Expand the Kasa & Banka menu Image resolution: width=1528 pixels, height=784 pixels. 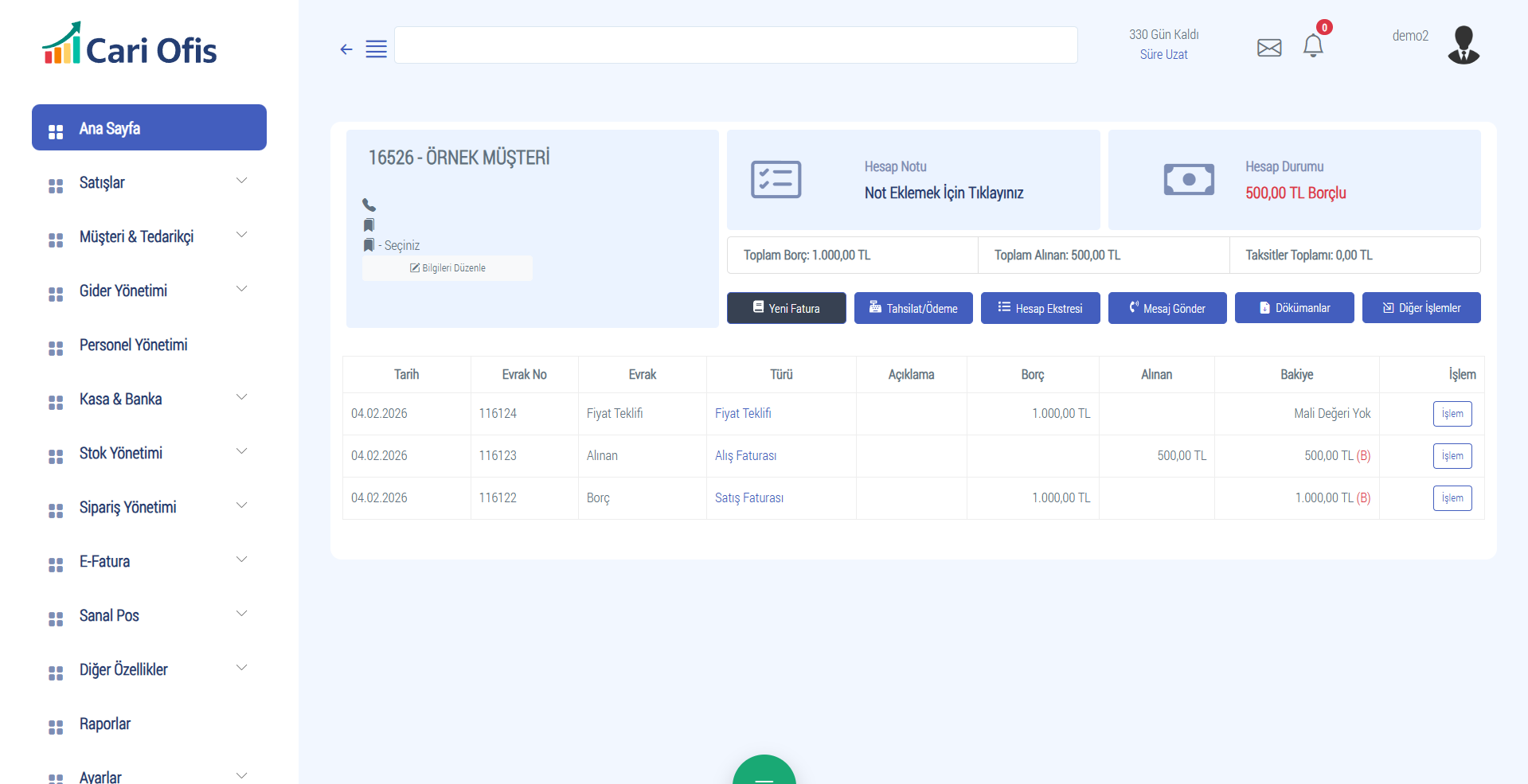click(x=149, y=400)
